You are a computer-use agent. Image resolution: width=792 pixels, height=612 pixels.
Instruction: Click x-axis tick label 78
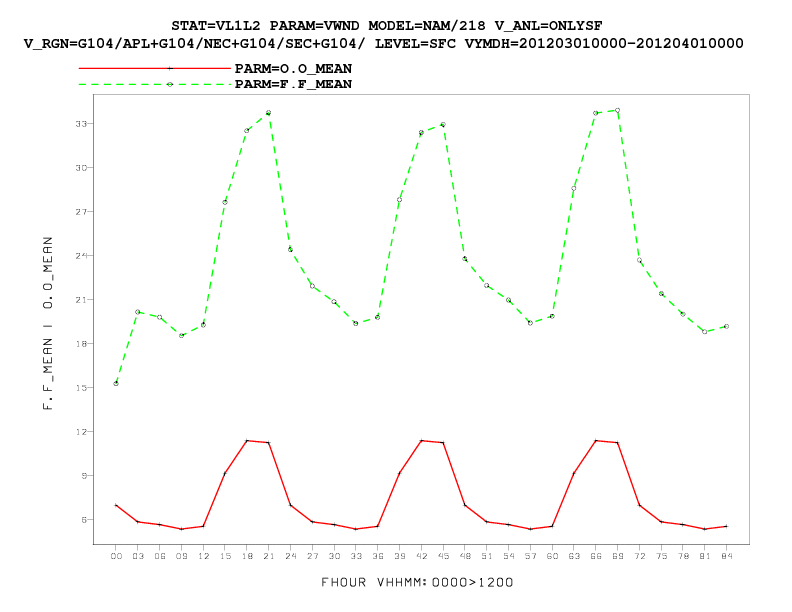pyautogui.click(x=683, y=556)
